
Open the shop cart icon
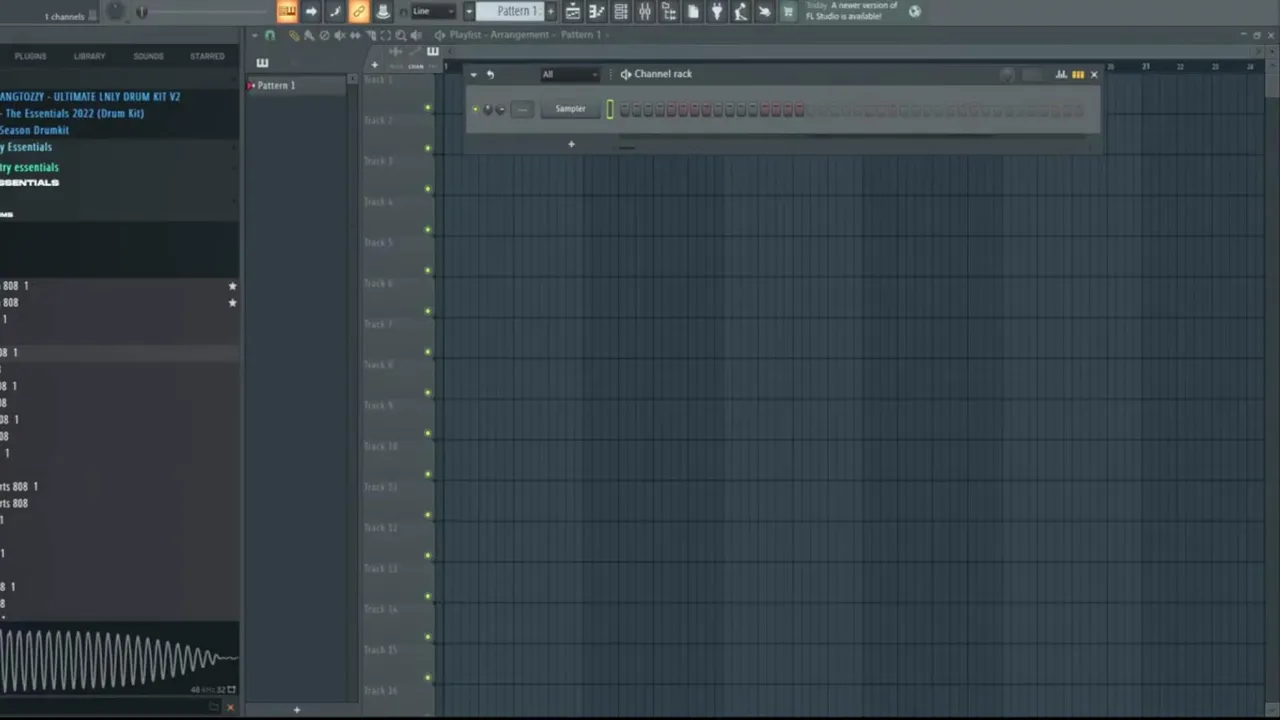pos(788,11)
